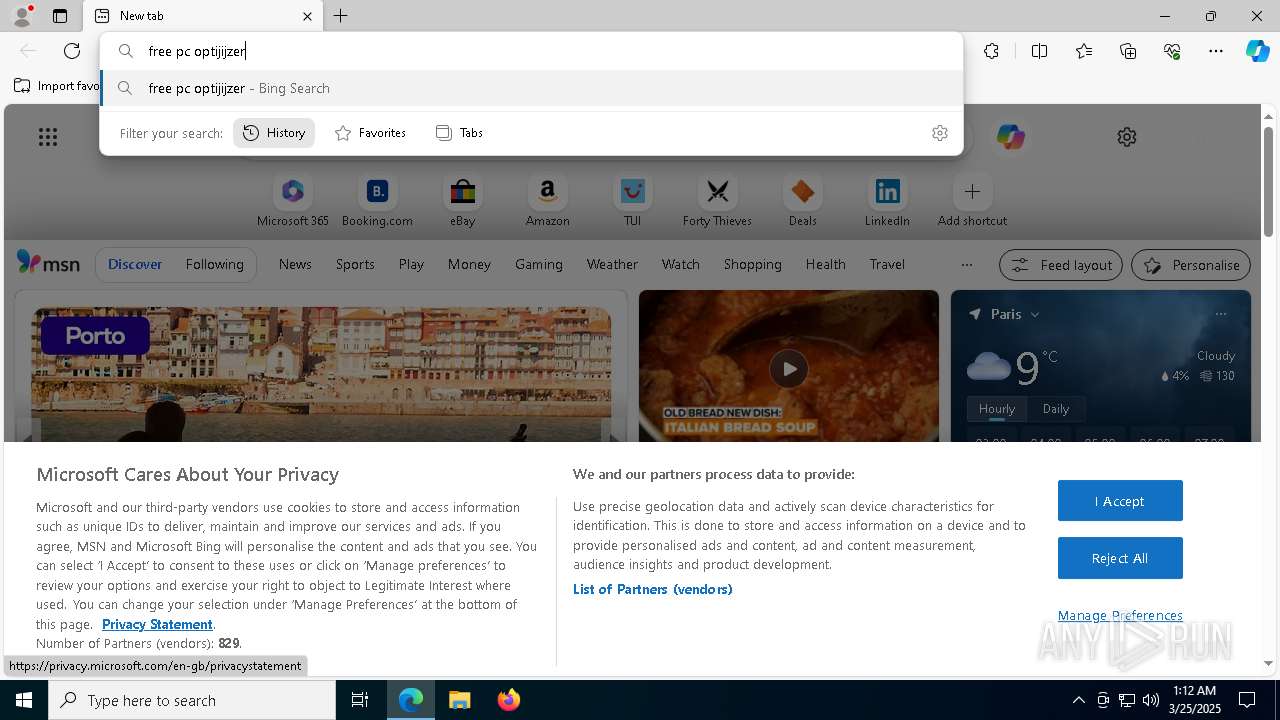The width and height of the screenshot is (1280, 720).
Task: Open Feed layout options
Action: [x=1061, y=265]
